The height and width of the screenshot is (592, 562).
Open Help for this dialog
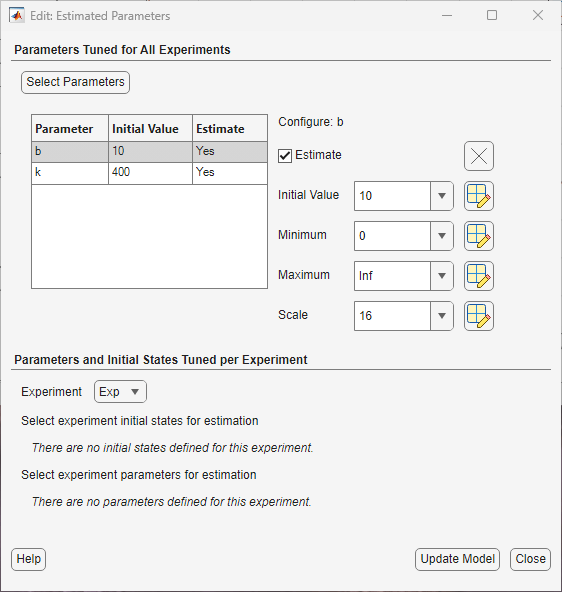(29, 559)
